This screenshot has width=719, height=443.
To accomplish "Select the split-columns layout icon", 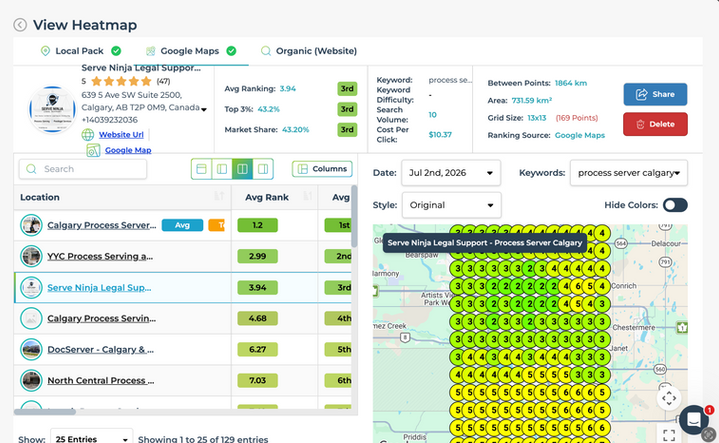I will pyautogui.click(x=242, y=169).
